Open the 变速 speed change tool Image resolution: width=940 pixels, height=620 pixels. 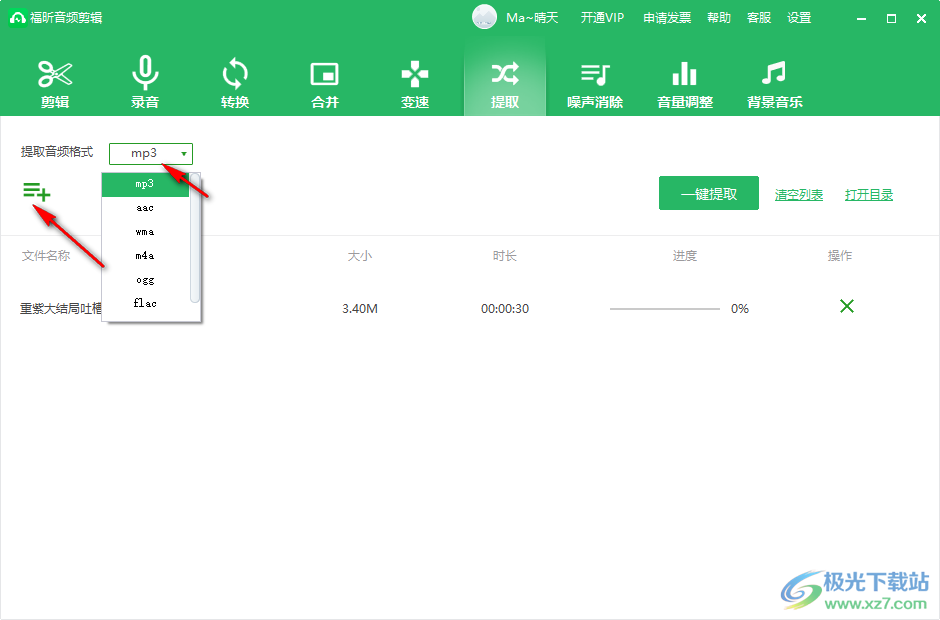[x=415, y=84]
